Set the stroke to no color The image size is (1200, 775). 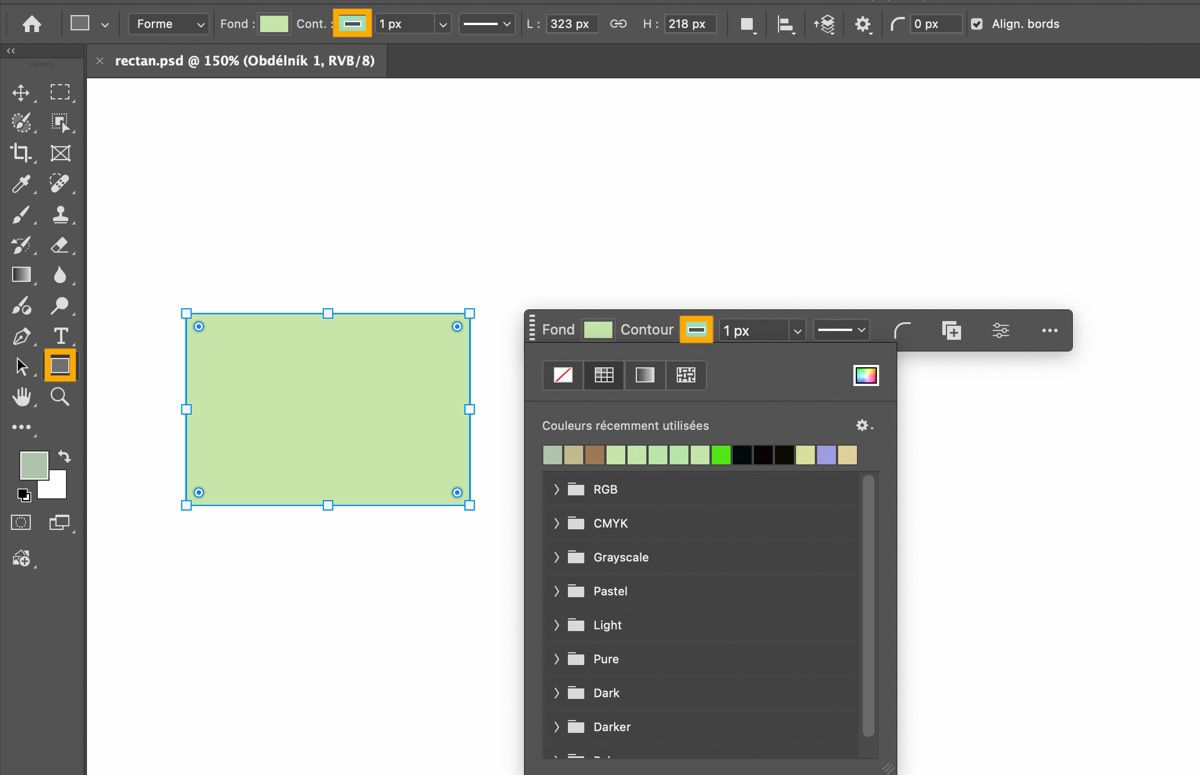click(x=562, y=375)
